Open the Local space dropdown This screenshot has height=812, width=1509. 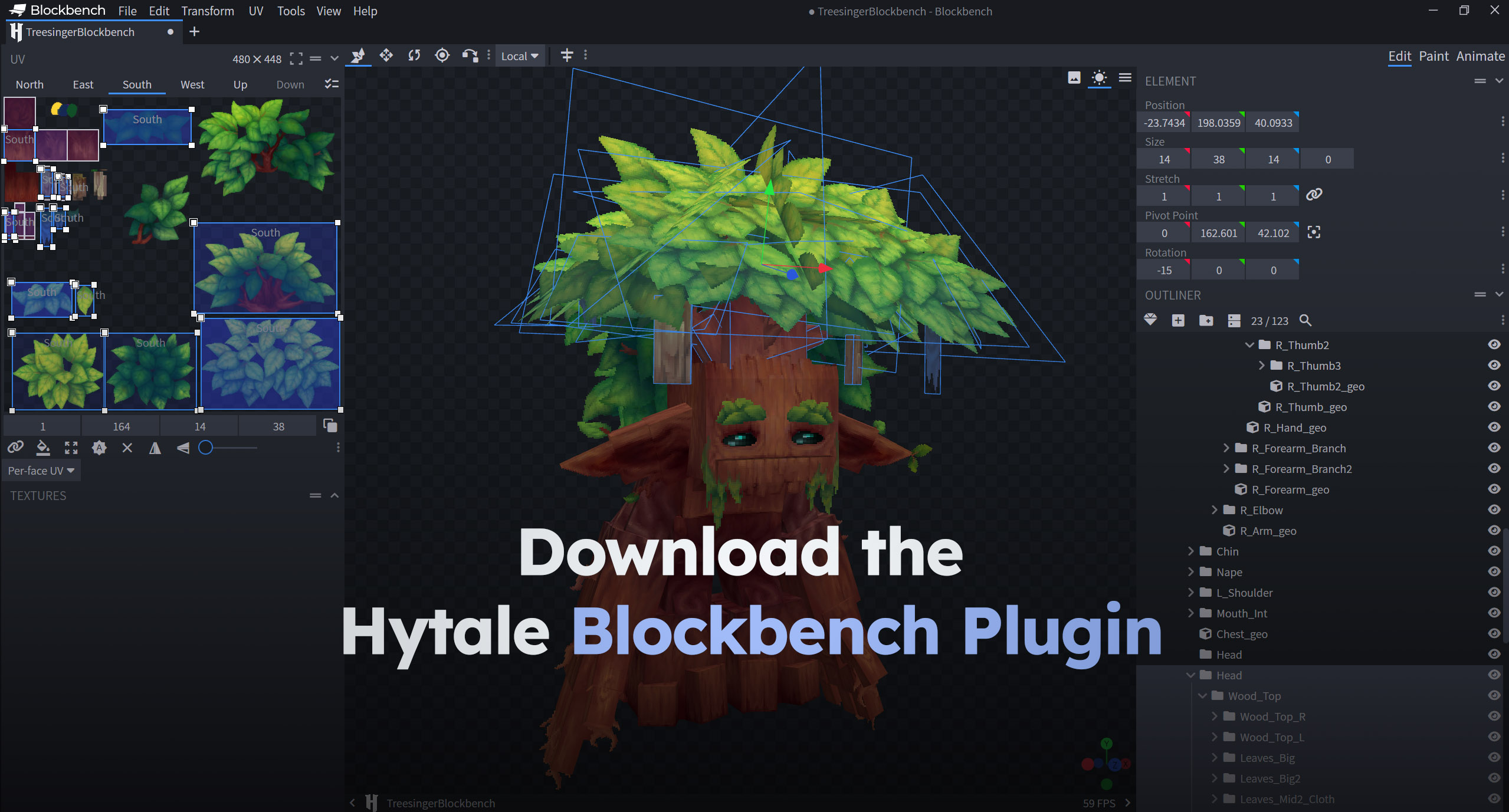(518, 55)
